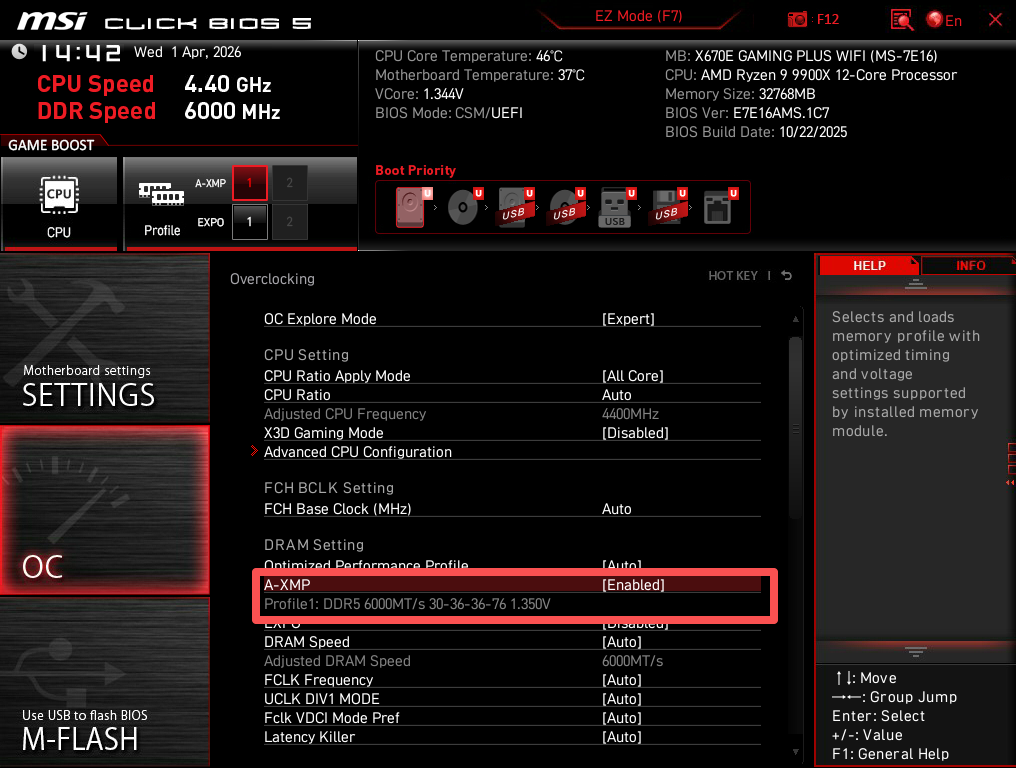This screenshot has width=1016, height=768.
Task: Select the network boot device icon
Action: click(x=717, y=207)
